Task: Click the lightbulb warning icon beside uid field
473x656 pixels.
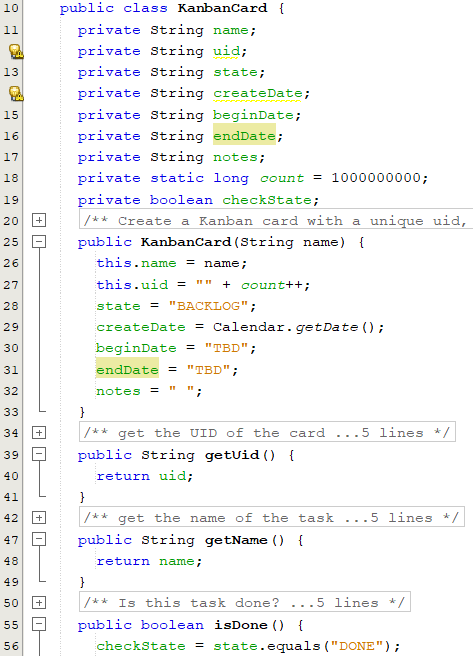Action: click(x=16, y=51)
